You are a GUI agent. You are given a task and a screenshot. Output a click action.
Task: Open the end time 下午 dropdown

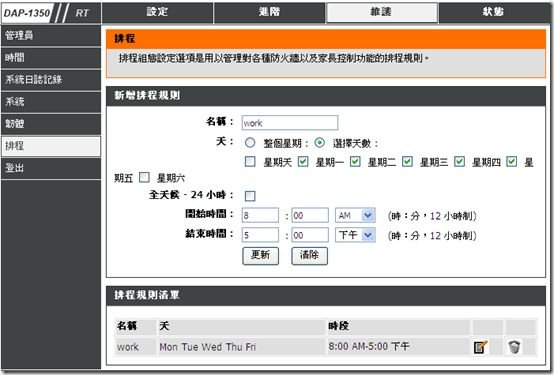(355, 235)
